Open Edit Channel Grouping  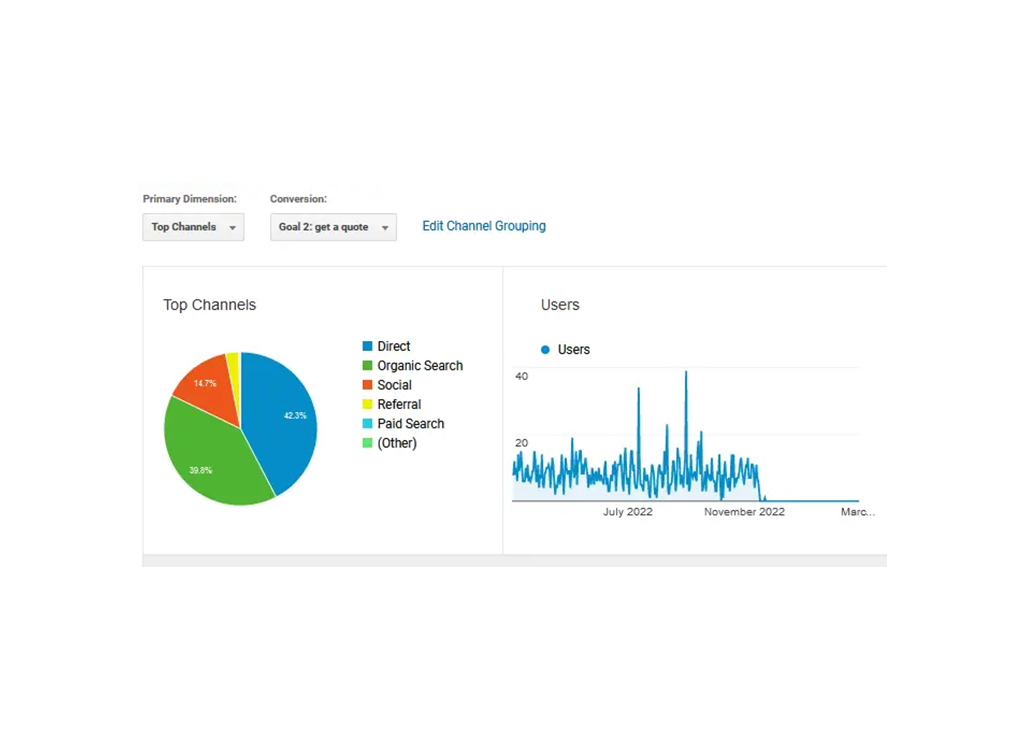coord(484,226)
